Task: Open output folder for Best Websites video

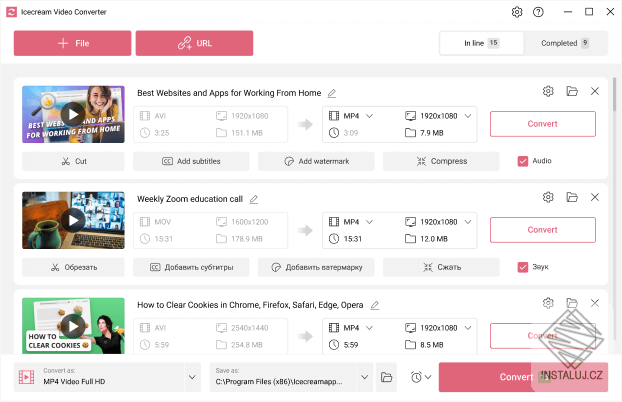Action: (x=572, y=91)
